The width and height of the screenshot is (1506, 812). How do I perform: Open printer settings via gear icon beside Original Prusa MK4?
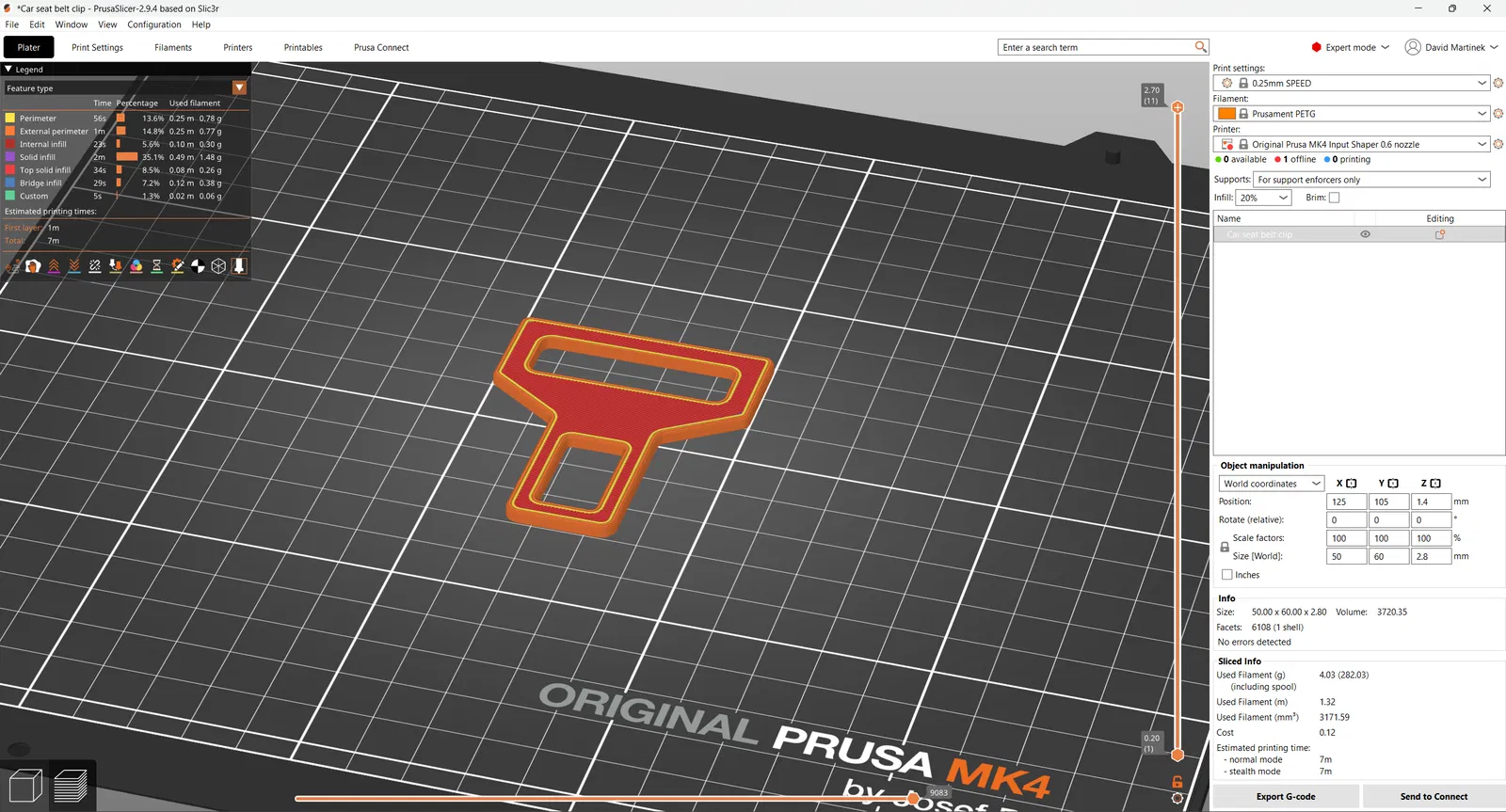point(1498,144)
